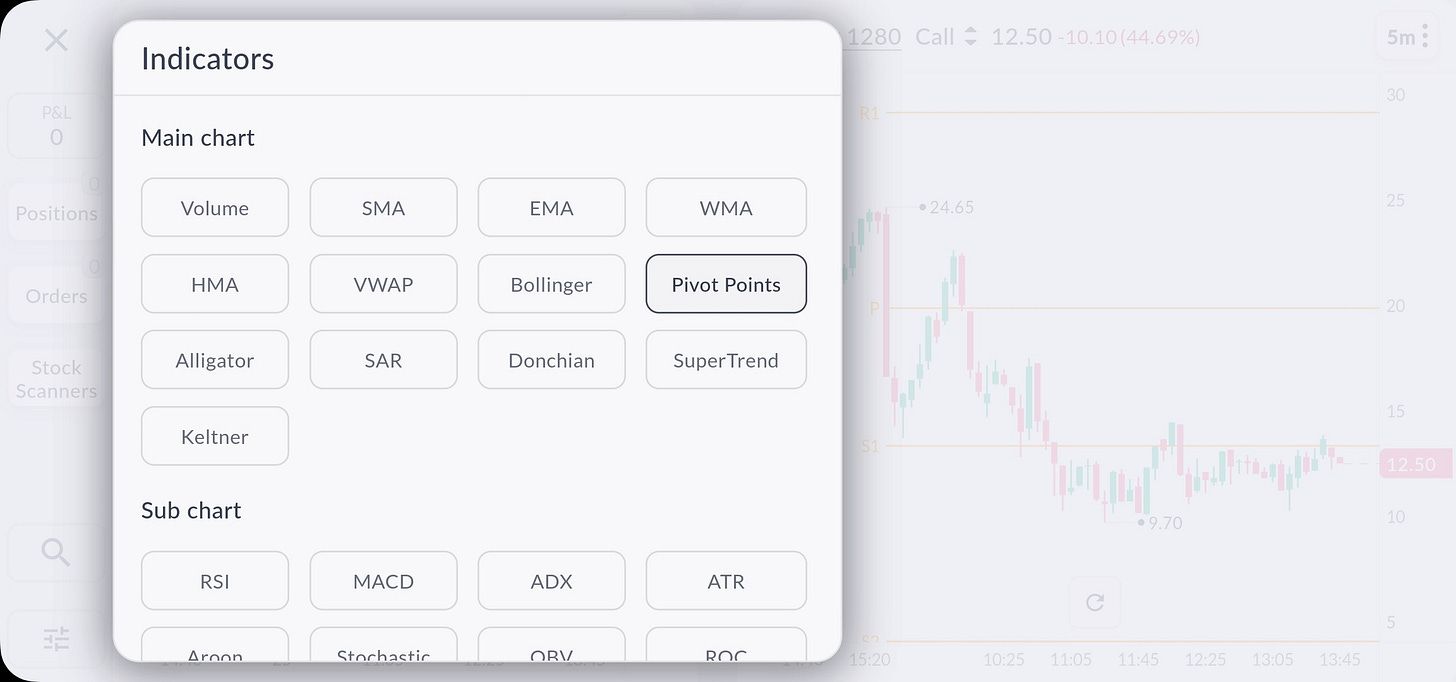Enable the VWAP indicator
Viewport: 1456px width, 682px height.
tap(383, 284)
